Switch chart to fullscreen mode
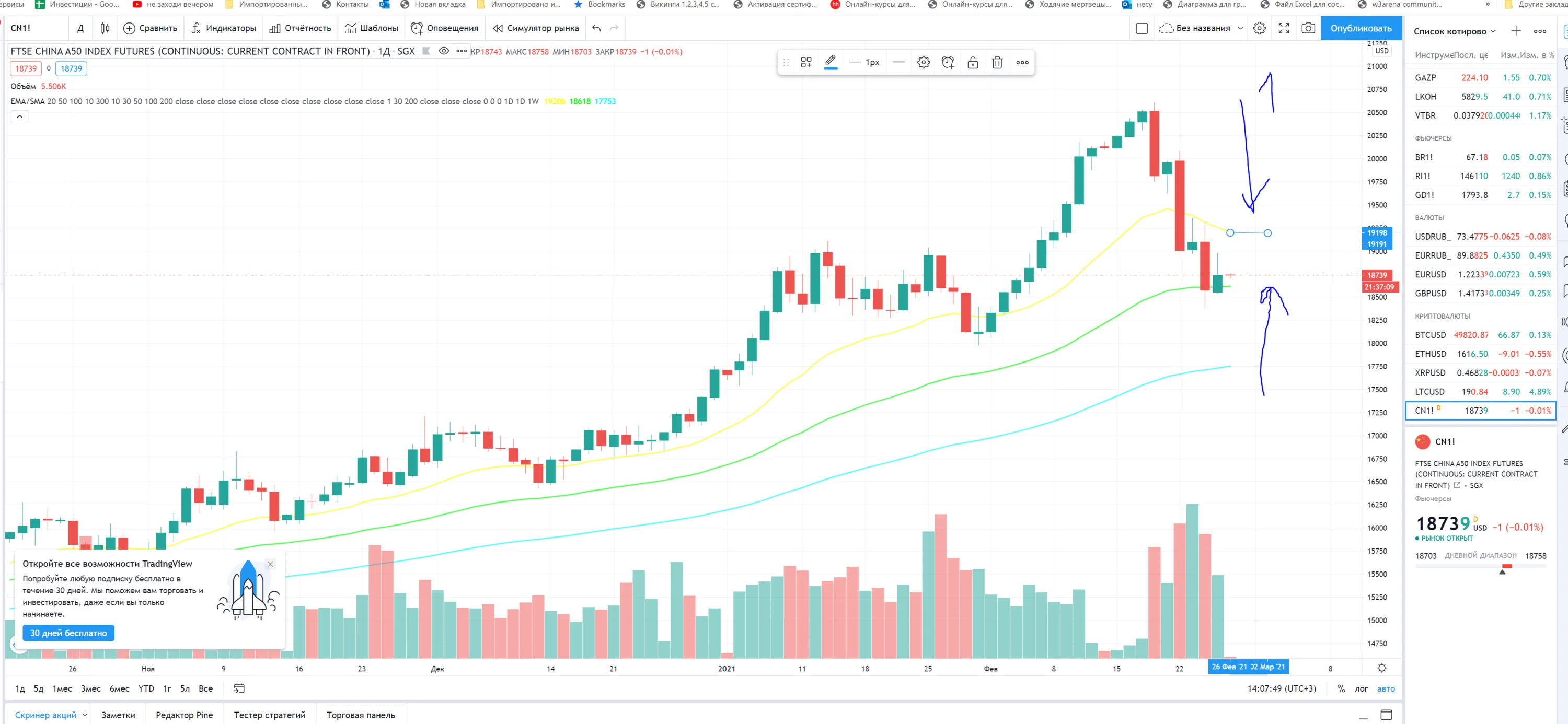 tap(1284, 28)
